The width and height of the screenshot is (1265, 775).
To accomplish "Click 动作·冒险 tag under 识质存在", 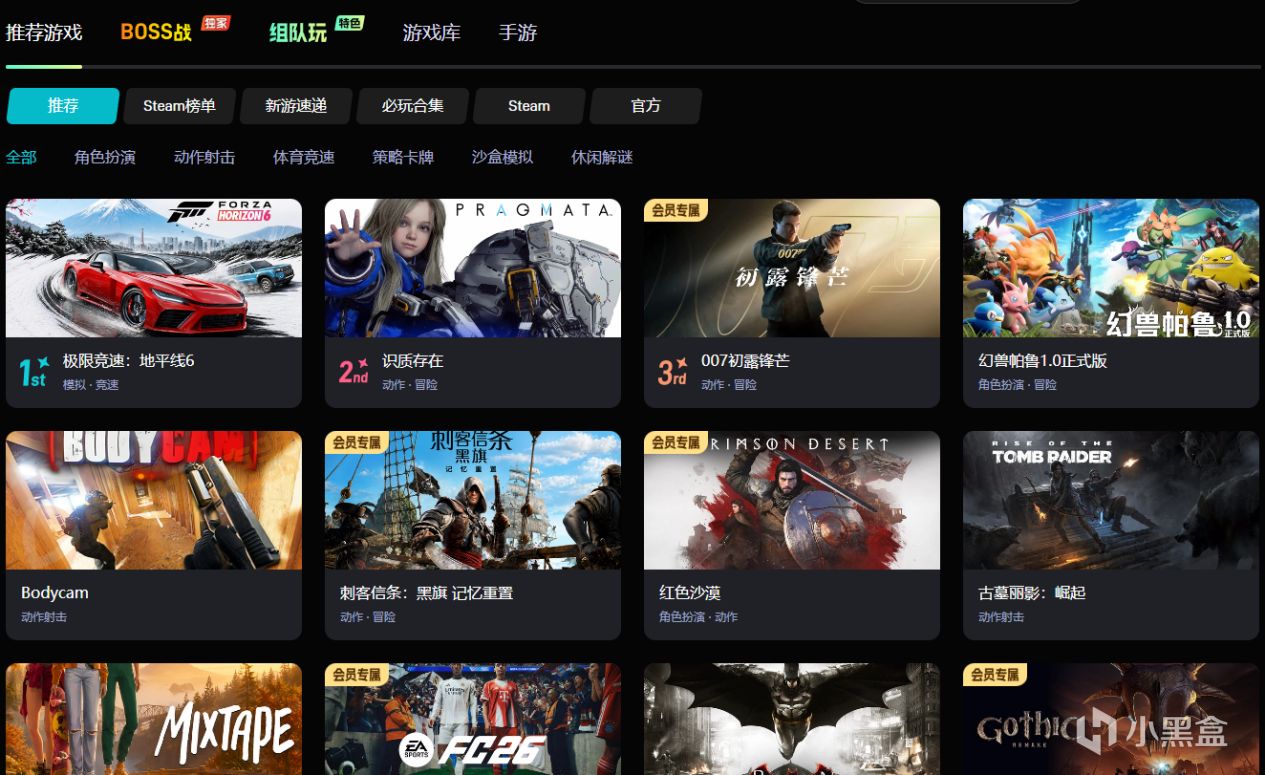I will [410, 385].
